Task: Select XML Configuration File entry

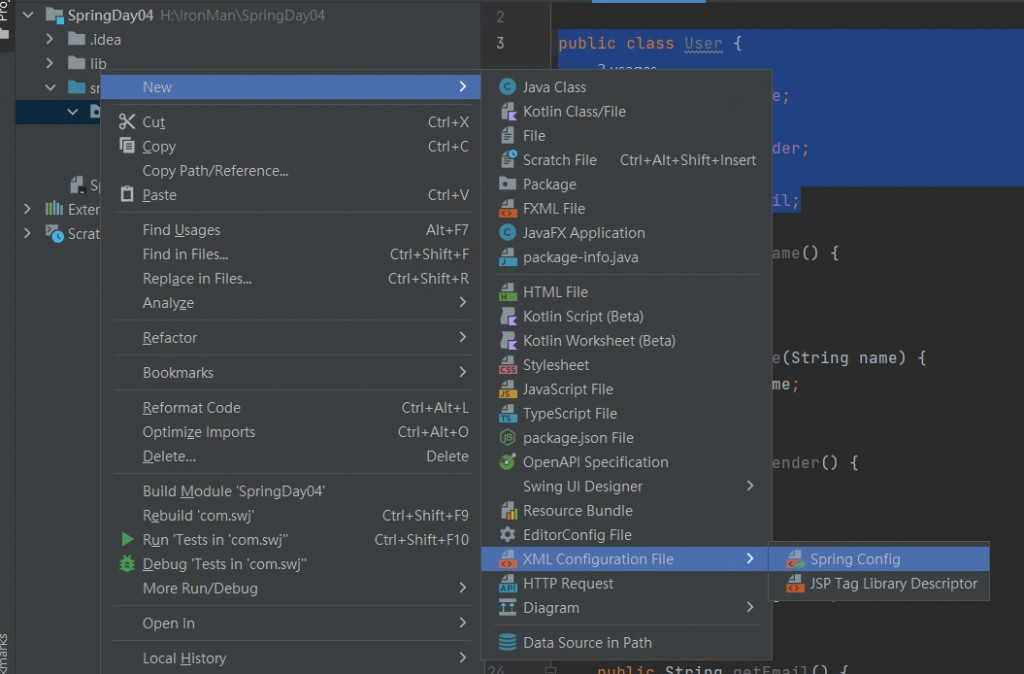Action: tap(626, 559)
